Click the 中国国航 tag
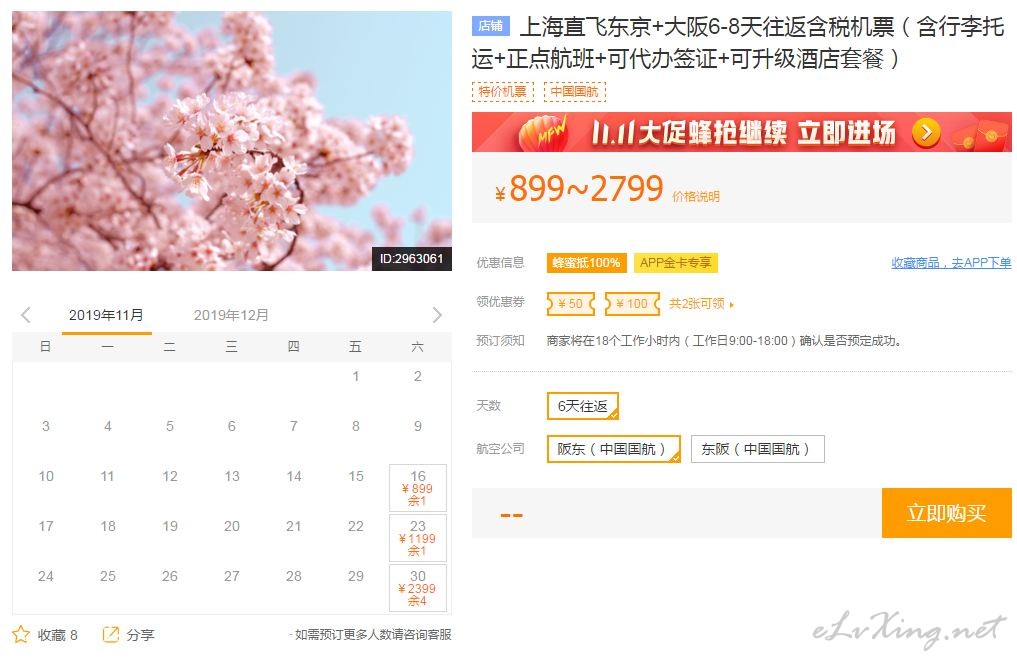Image resolution: width=1017 pixels, height=663 pixels. [x=575, y=91]
